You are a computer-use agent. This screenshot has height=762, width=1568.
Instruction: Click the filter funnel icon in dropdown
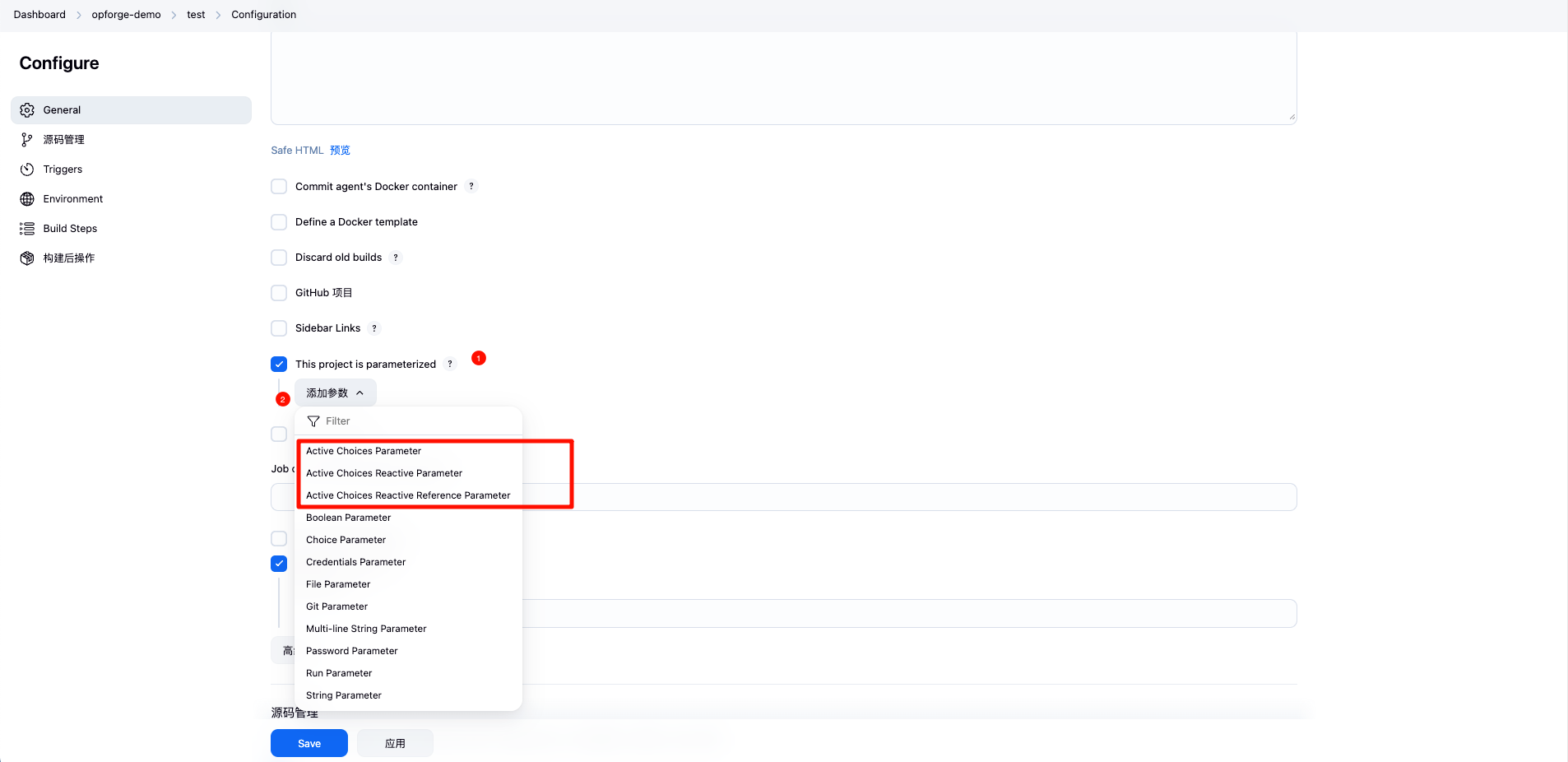tap(313, 421)
